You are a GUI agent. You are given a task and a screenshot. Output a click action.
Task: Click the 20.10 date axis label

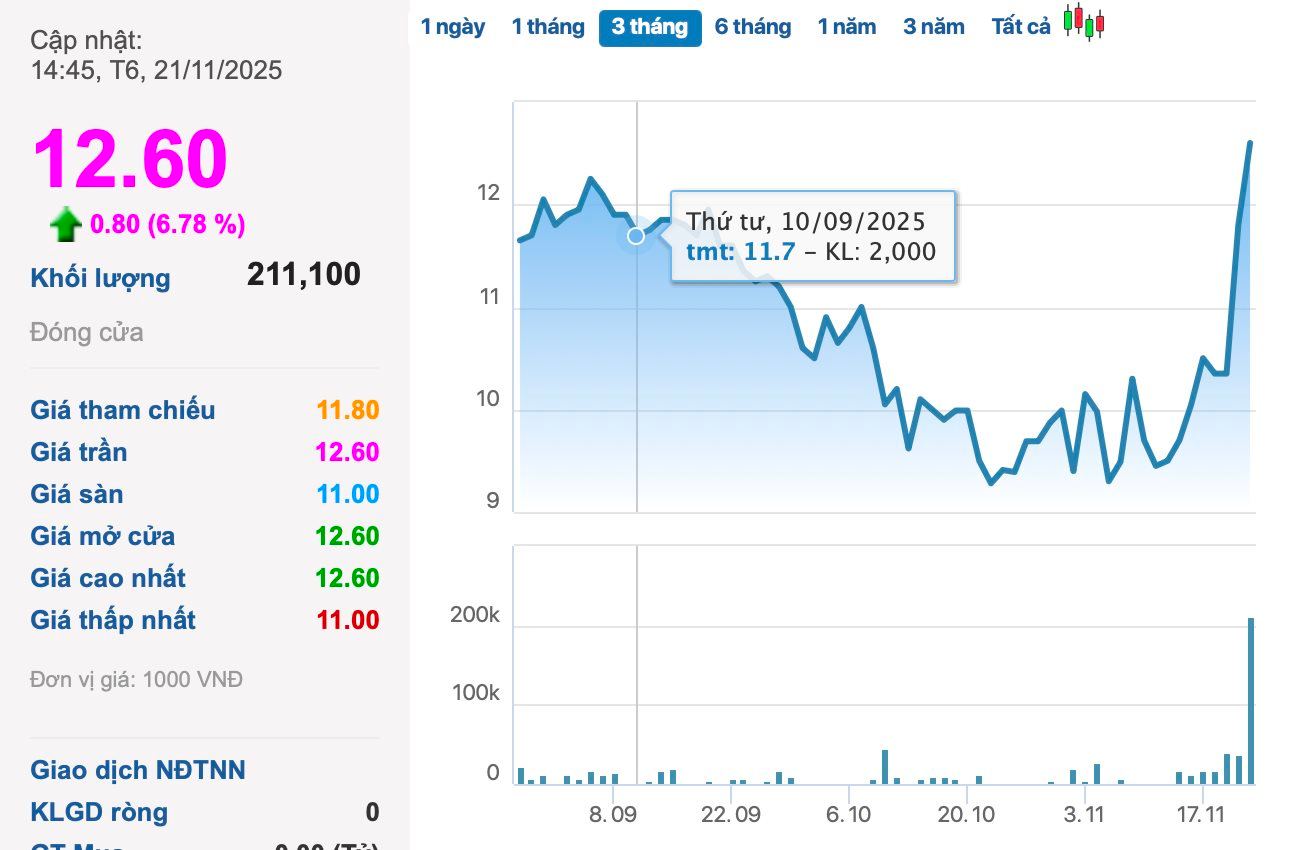(x=967, y=814)
